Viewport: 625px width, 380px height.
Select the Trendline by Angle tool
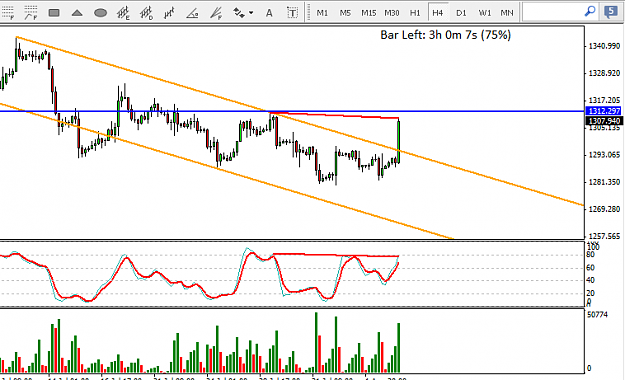pyautogui.click(x=193, y=13)
